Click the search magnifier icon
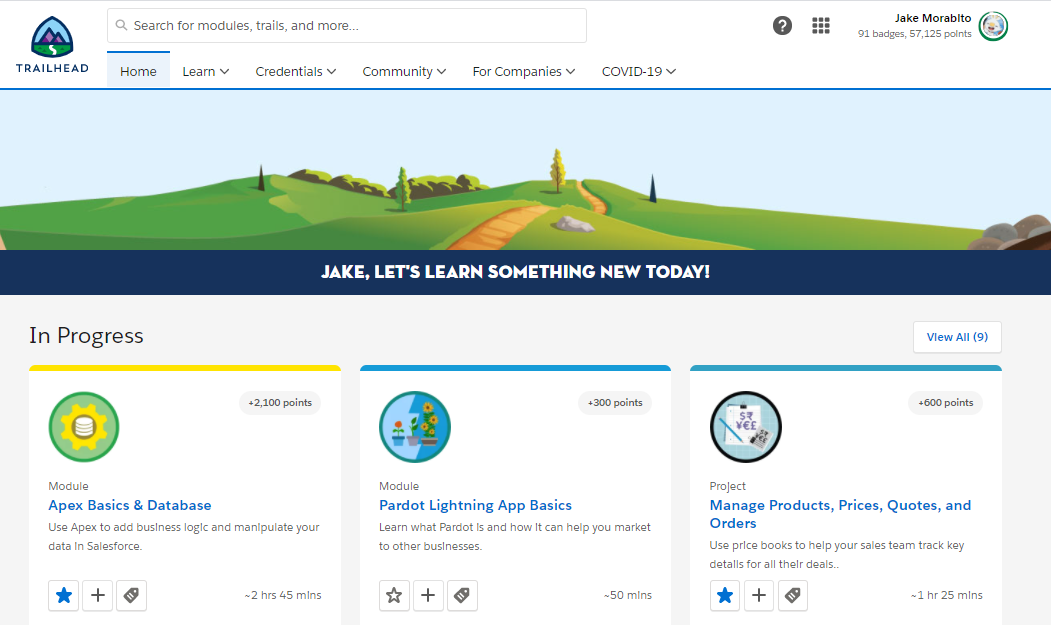This screenshot has height=625, width=1051. click(x=121, y=25)
